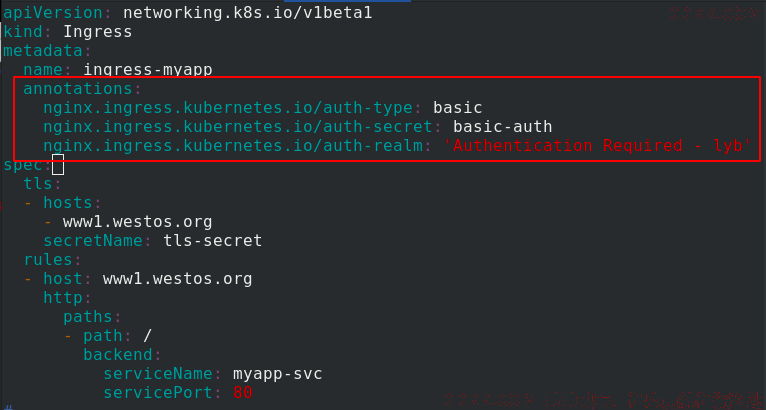Screen dimensions: 766x410
Task: Place cursor on the Ingress kind value
Action: tap(97, 32)
